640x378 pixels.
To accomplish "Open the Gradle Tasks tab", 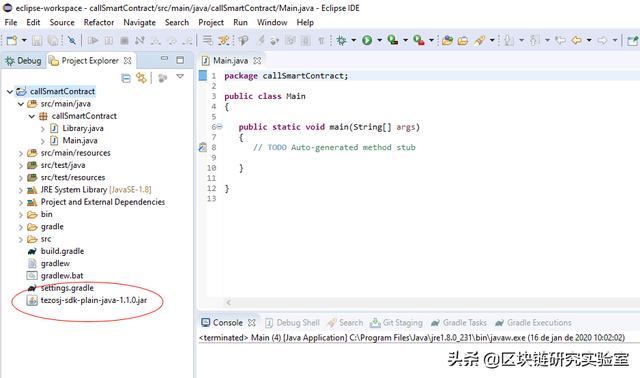I will (x=459, y=322).
